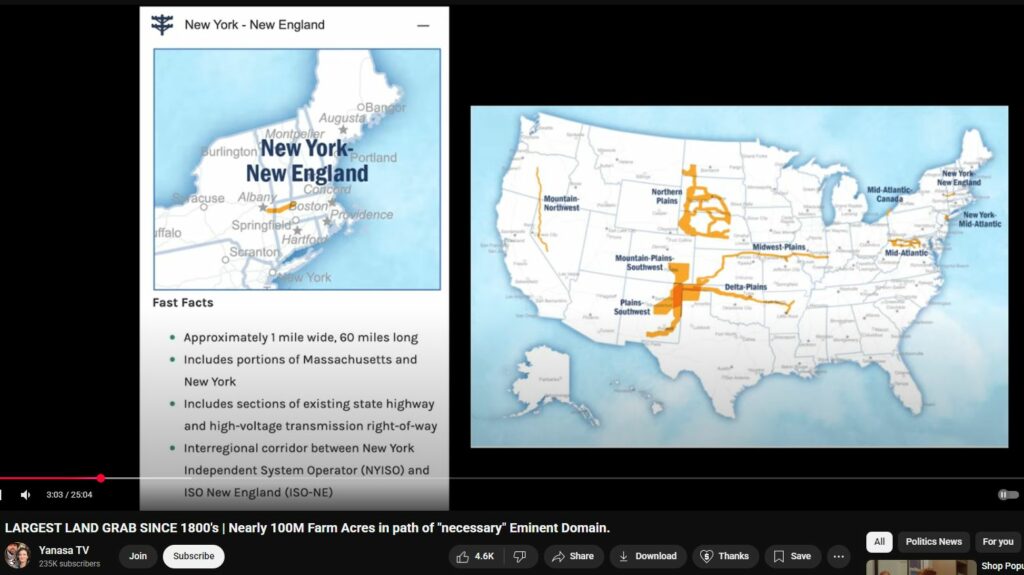Click the New York-New England inset map

point(297,169)
